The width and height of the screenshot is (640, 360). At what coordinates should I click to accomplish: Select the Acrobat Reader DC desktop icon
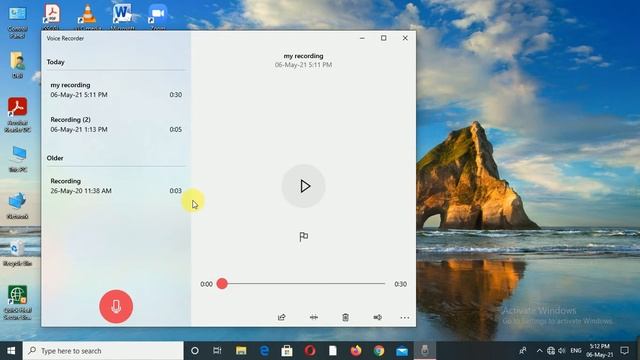pos(18,115)
